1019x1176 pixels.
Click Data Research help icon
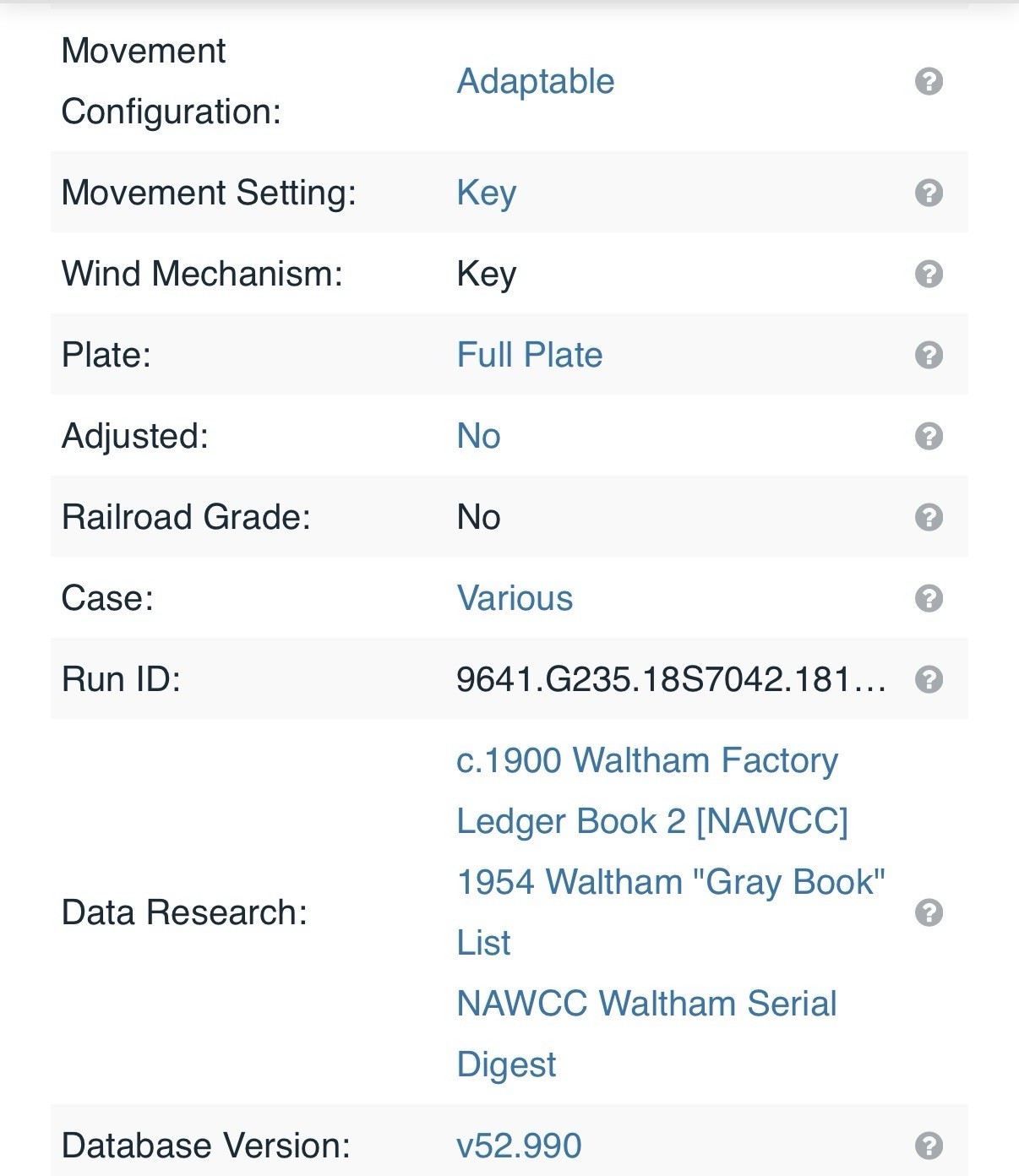[929, 912]
